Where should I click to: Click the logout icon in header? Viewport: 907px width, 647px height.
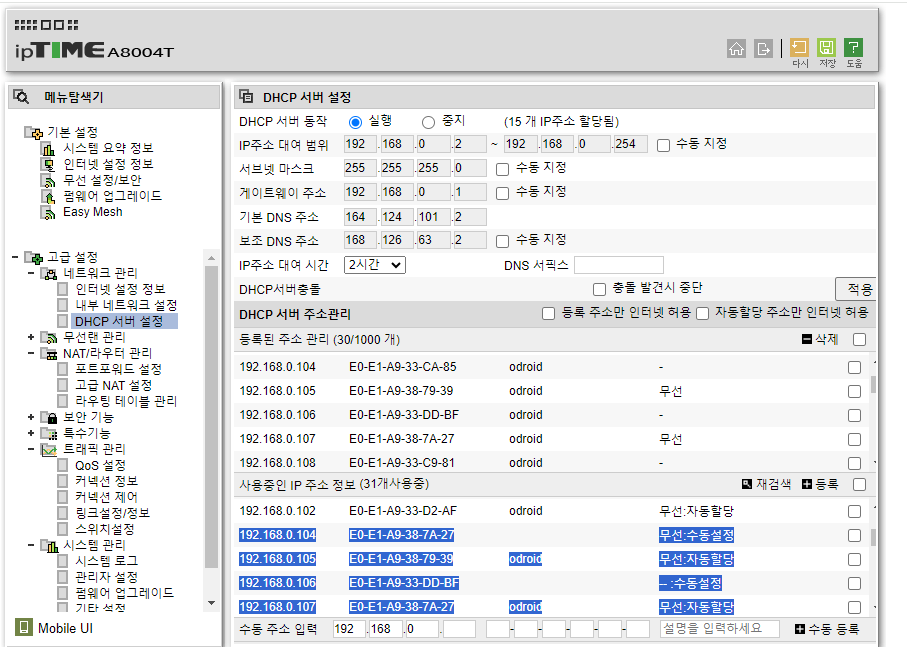(764, 49)
